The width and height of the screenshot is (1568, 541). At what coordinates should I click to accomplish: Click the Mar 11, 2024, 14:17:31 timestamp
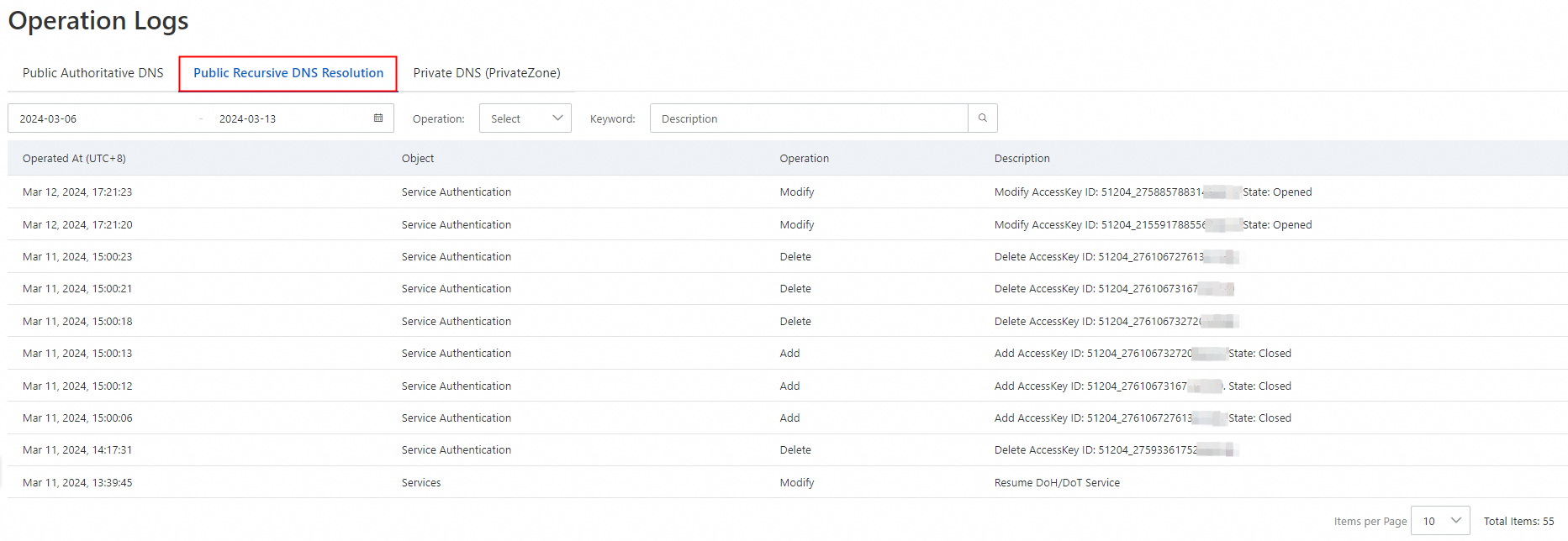pos(77,450)
